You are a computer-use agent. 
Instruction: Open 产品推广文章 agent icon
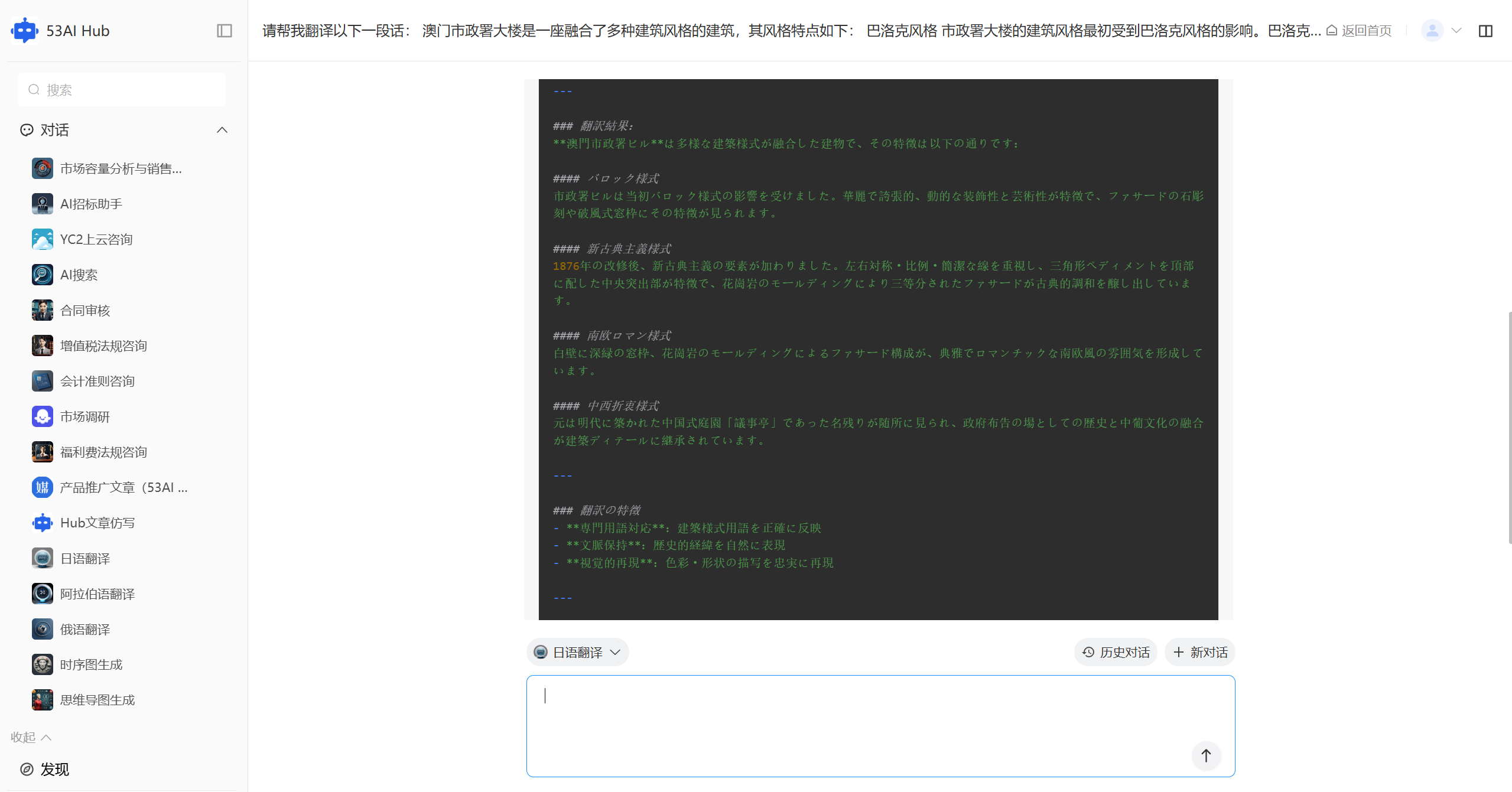point(43,487)
